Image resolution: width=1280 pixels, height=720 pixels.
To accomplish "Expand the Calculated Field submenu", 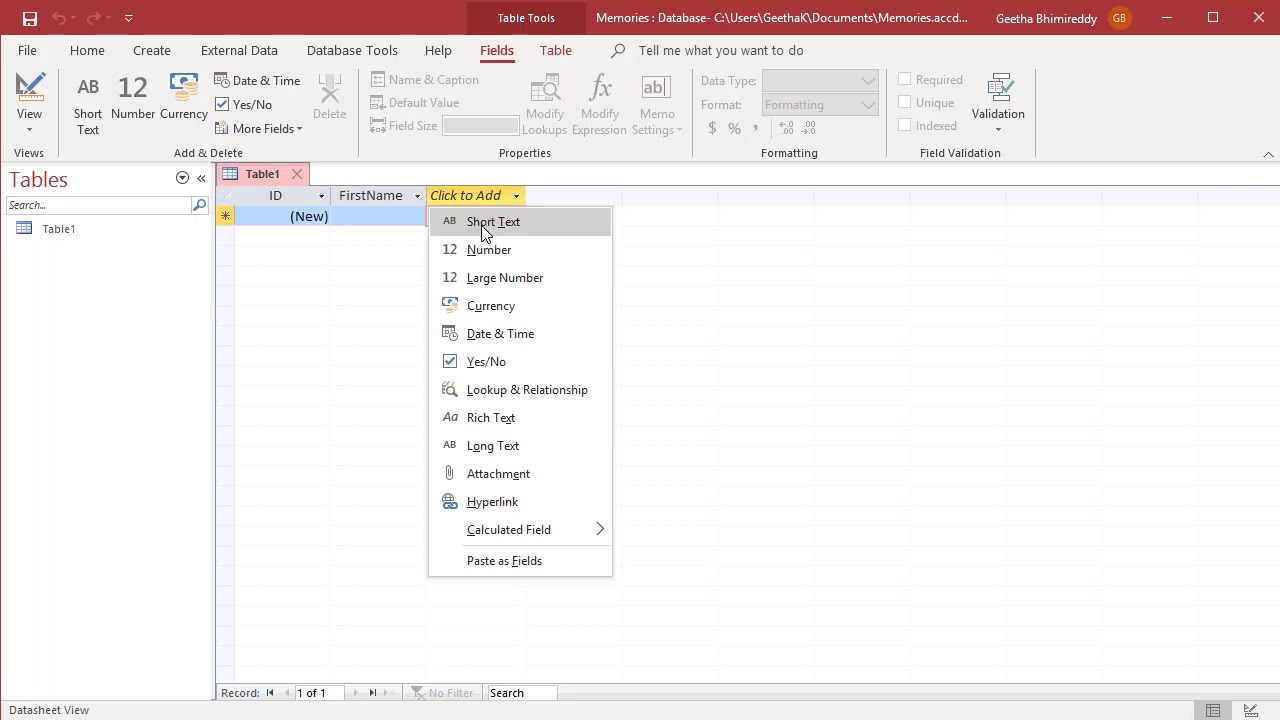I will pos(520,530).
